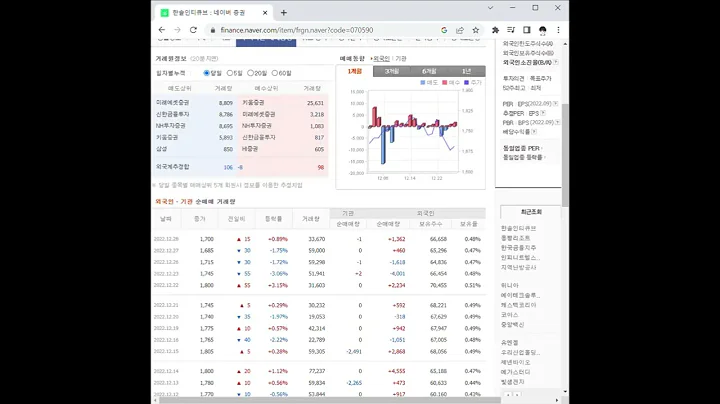Open 메가스터디 in recent list
The width and height of the screenshot is (720, 404).
(x=516, y=372)
